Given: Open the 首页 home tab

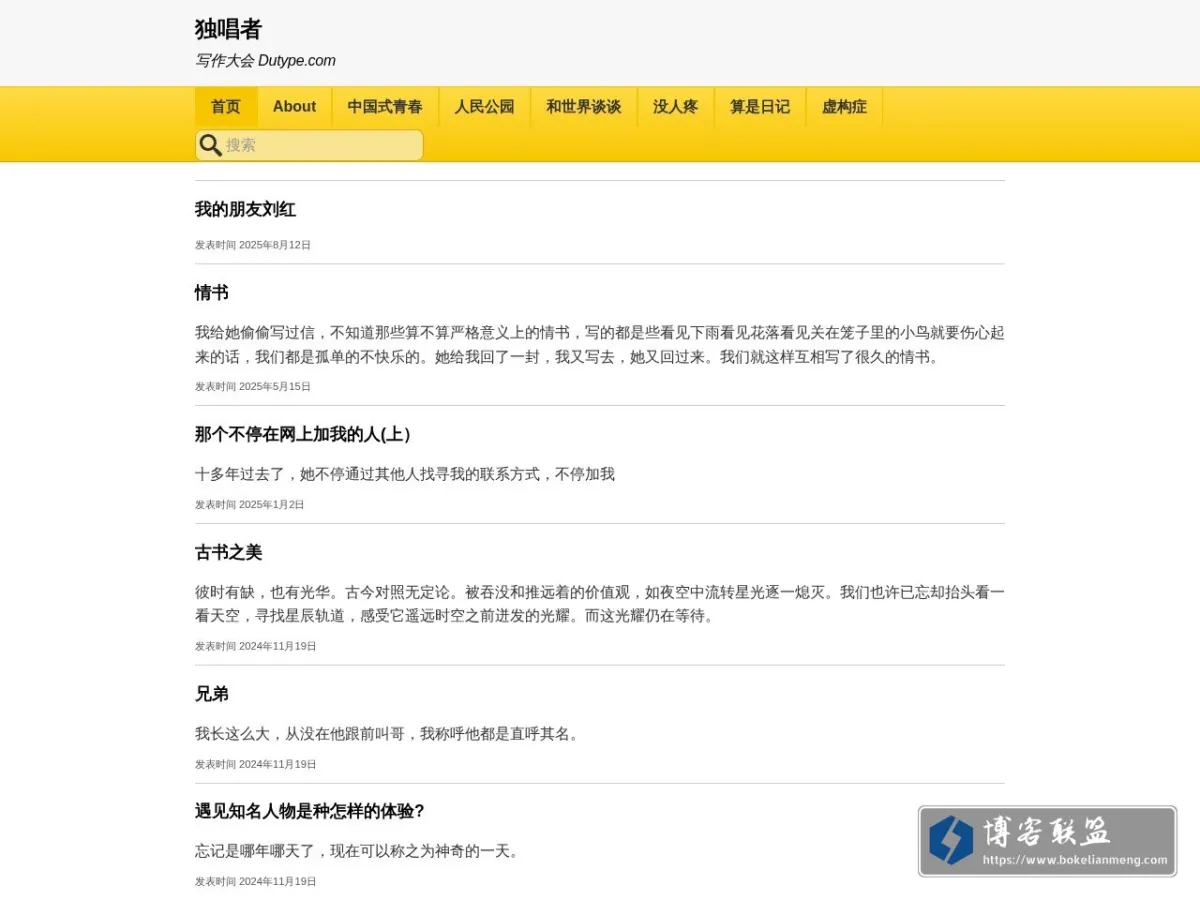Looking at the screenshot, I should [226, 107].
